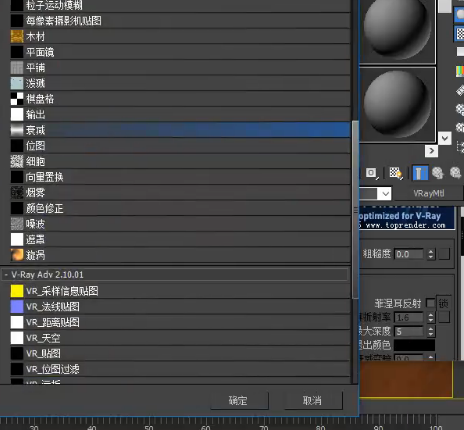This screenshot has width=464, height=430.
Task: Choose the 遮罩 mask map entry
Action: coord(180,239)
